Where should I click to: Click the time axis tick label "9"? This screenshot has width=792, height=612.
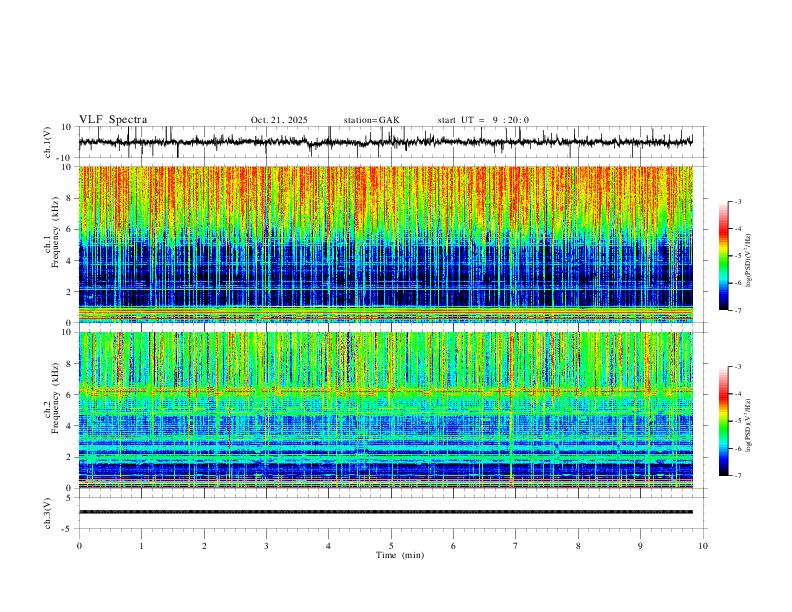(640, 546)
